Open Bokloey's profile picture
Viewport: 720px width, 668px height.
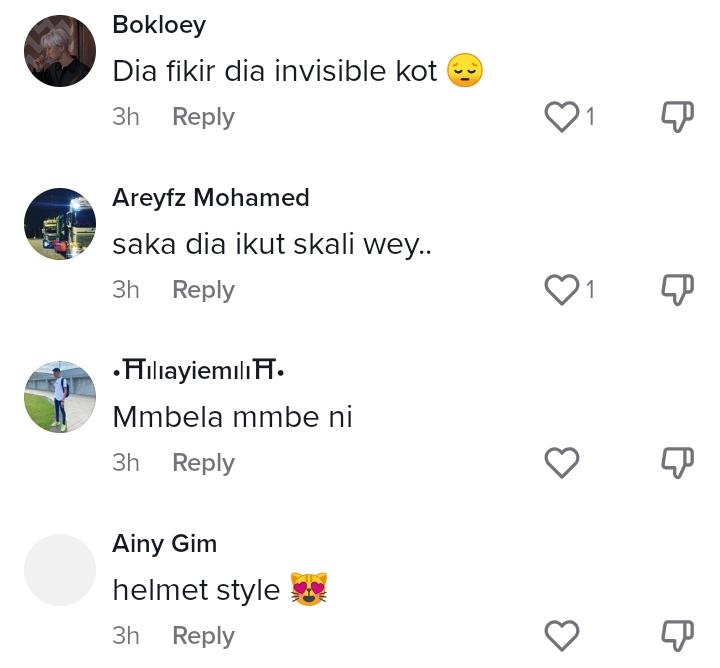pyautogui.click(x=60, y=51)
